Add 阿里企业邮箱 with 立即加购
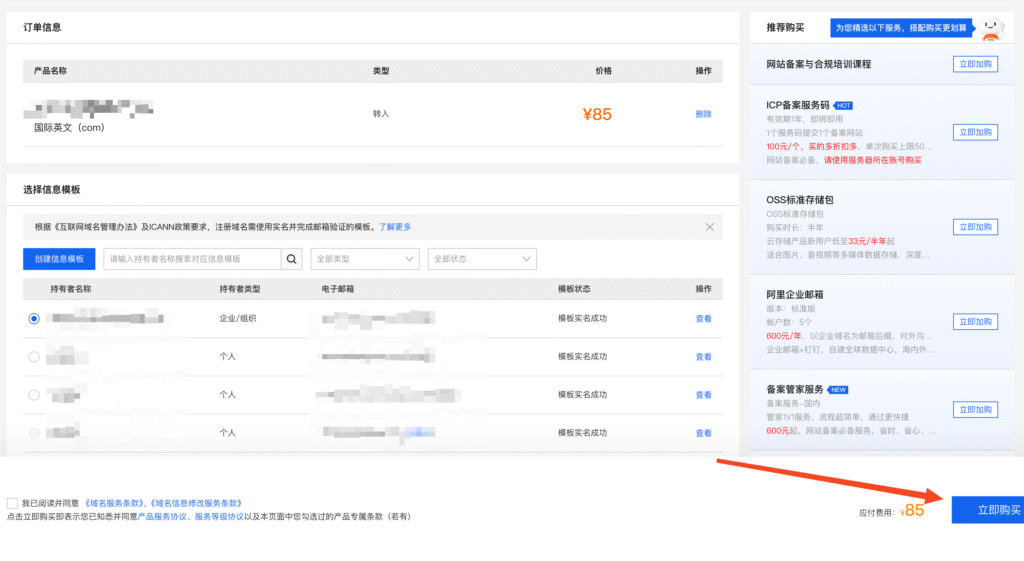Image resolution: width=1024 pixels, height=561 pixels. point(975,322)
